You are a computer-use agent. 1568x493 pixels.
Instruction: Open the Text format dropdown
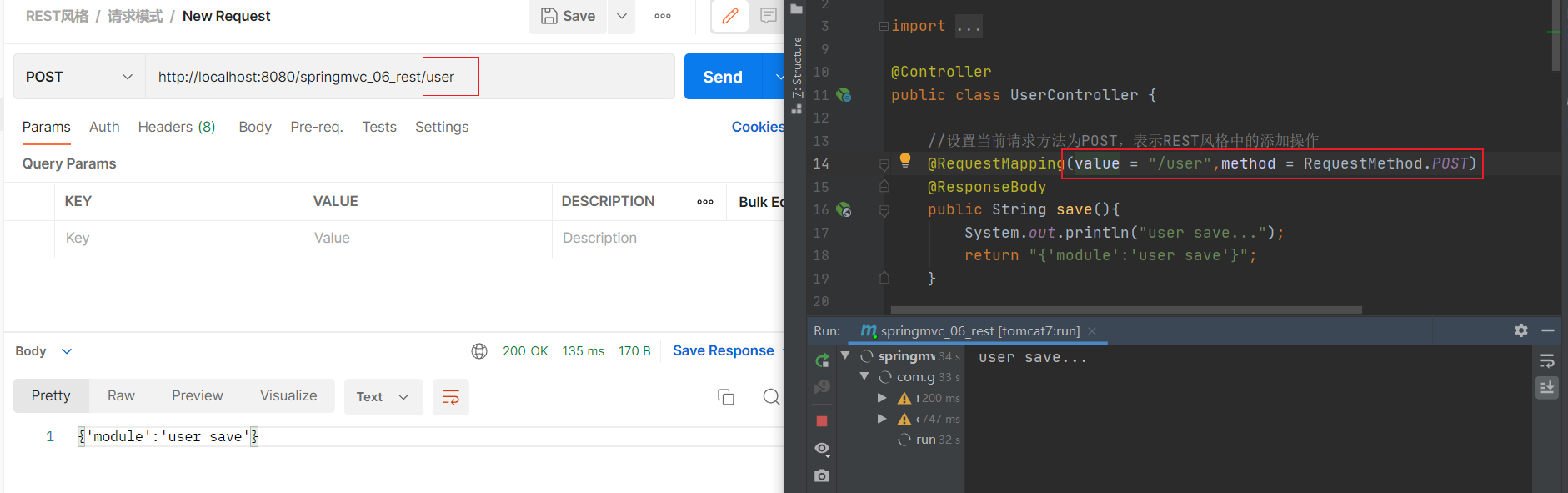[x=383, y=397]
